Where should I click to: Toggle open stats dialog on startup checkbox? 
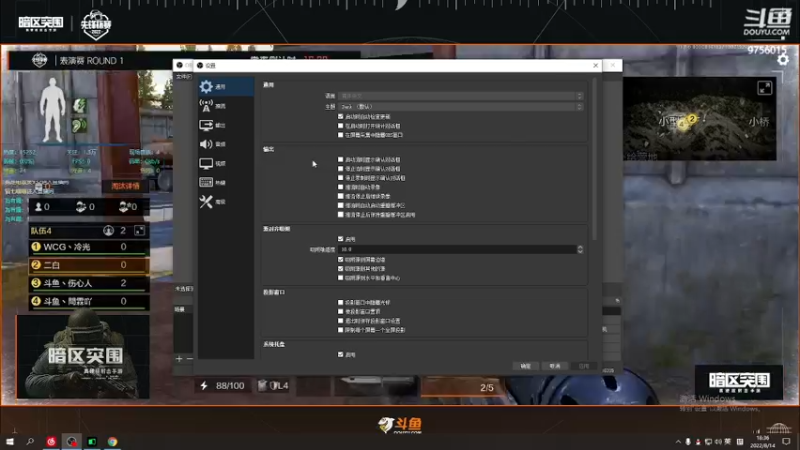click(x=341, y=126)
